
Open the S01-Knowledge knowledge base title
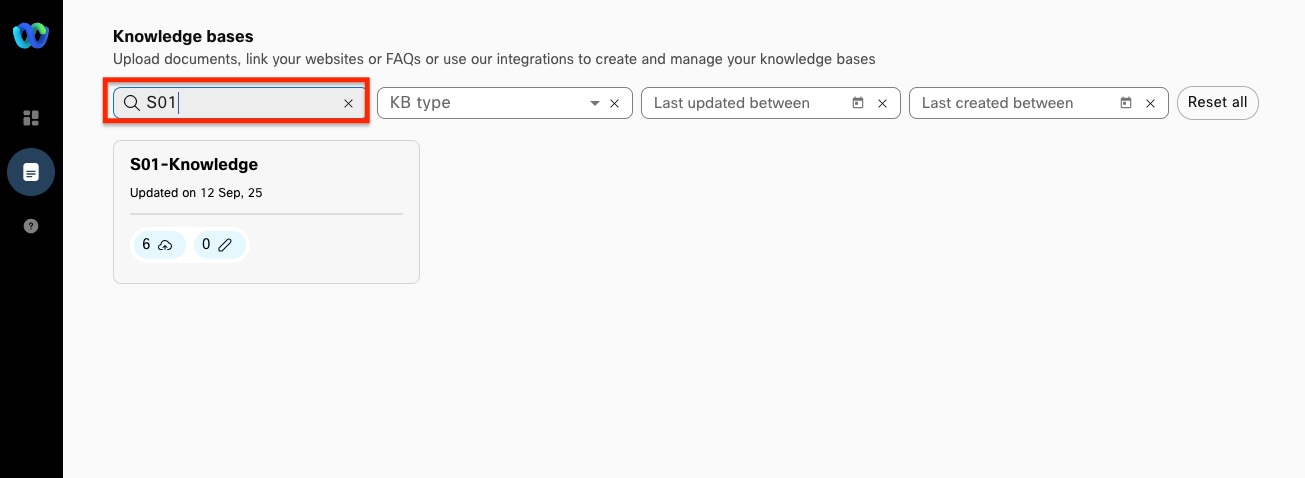tap(194, 164)
